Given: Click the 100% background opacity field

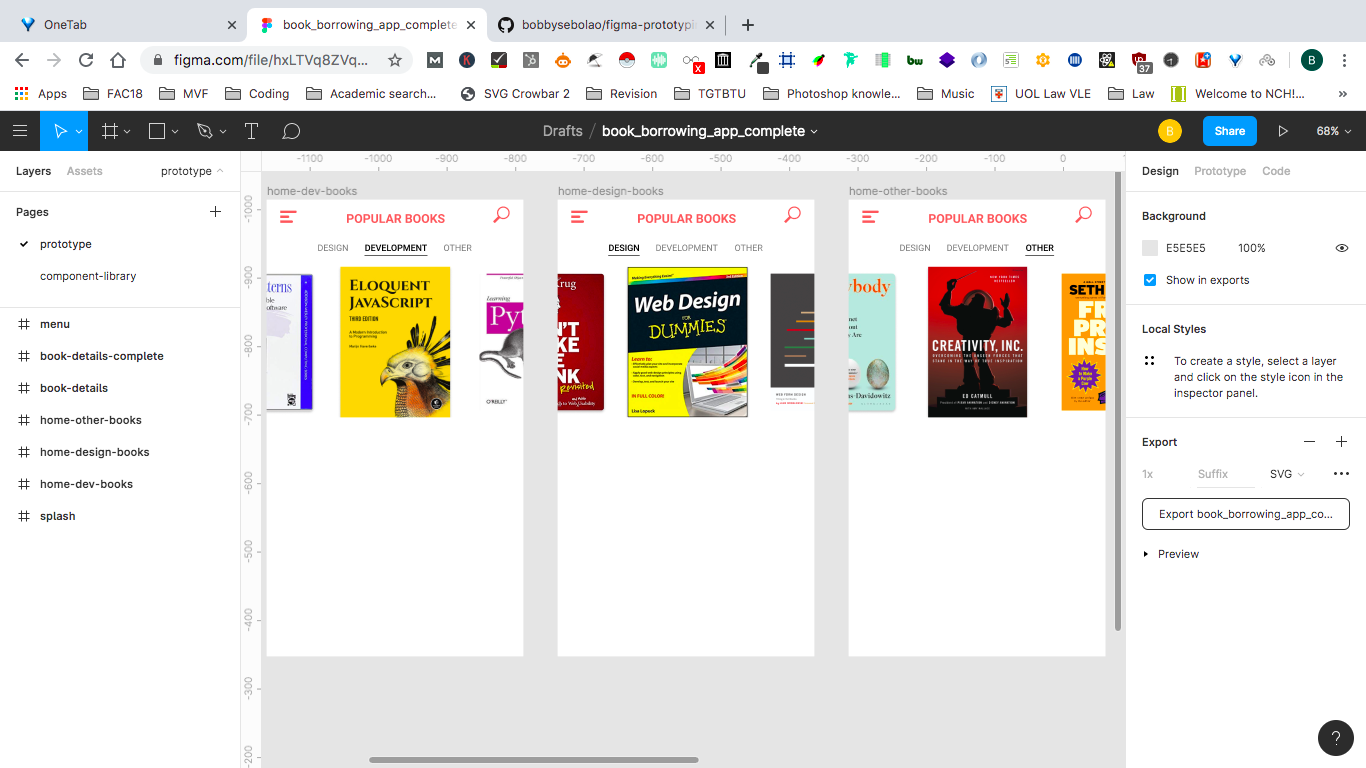Looking at the screenshot, I should point(1252,248).
